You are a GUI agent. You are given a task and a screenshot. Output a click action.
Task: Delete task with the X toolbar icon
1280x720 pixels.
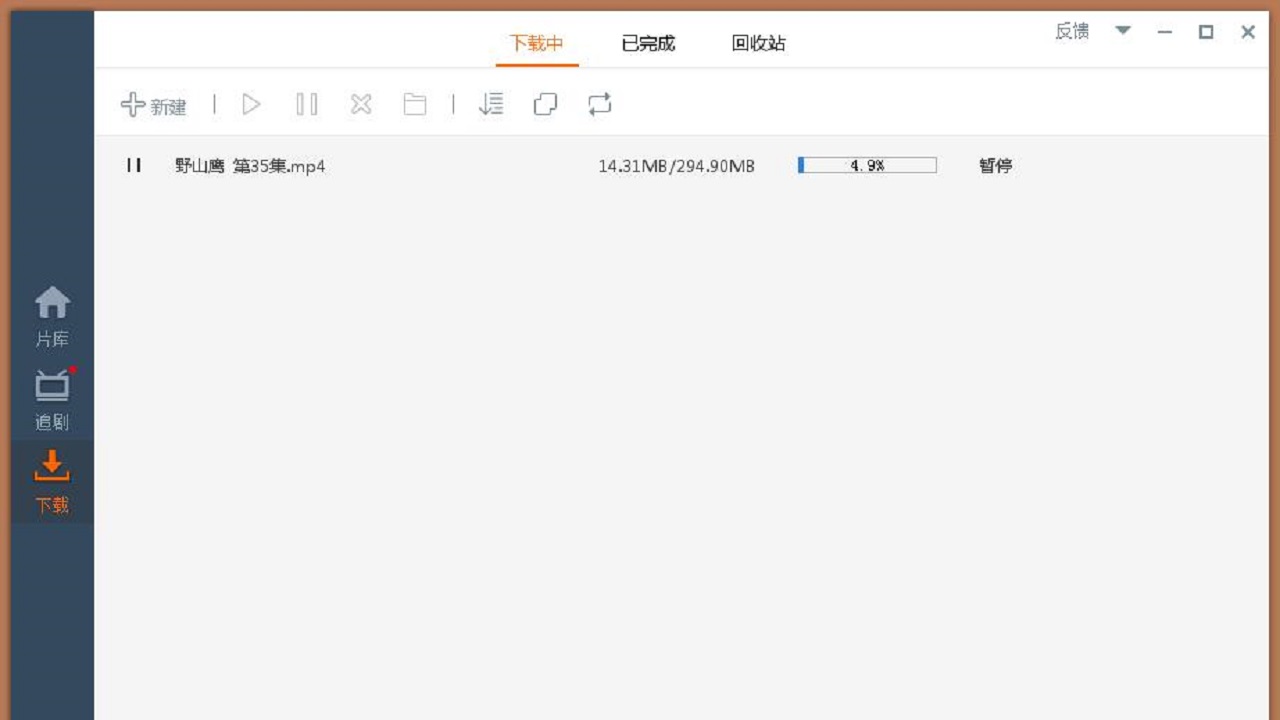[x=361, y=104]
